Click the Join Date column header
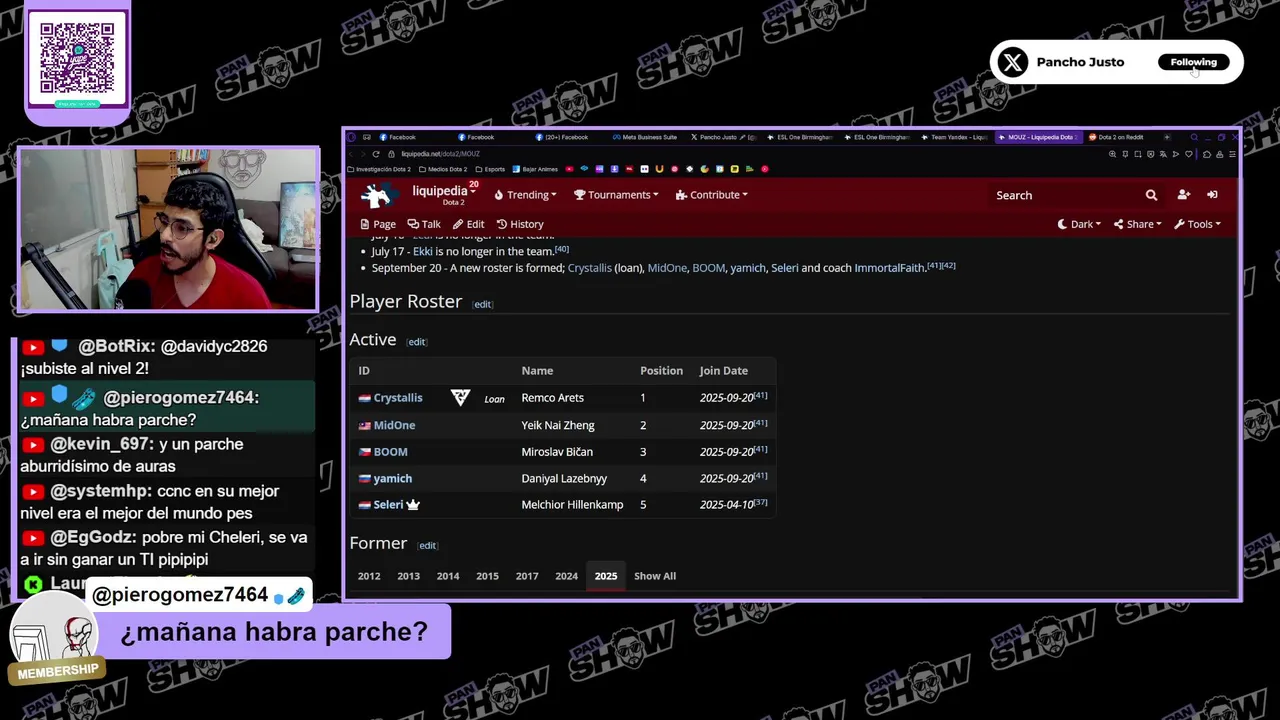The width and height of the screenshot is (1280, 720). (723, 371)
